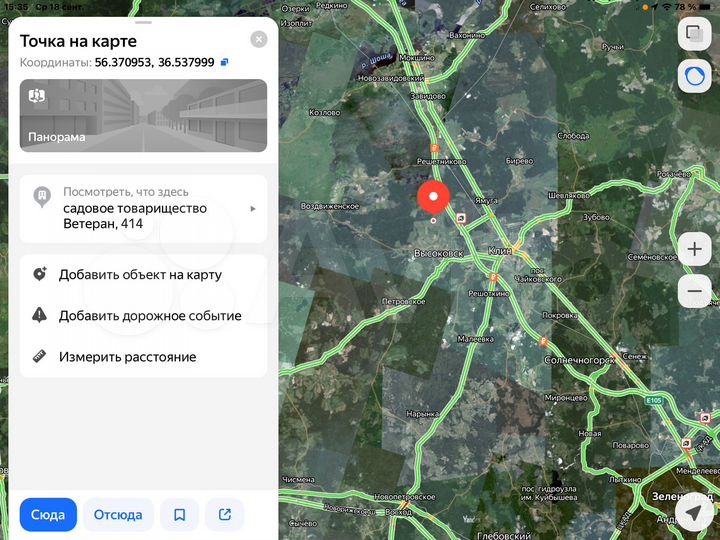Save the point with the bookmark icon
Viewport: 720px width, 540px height.
[x=180, y=515]
